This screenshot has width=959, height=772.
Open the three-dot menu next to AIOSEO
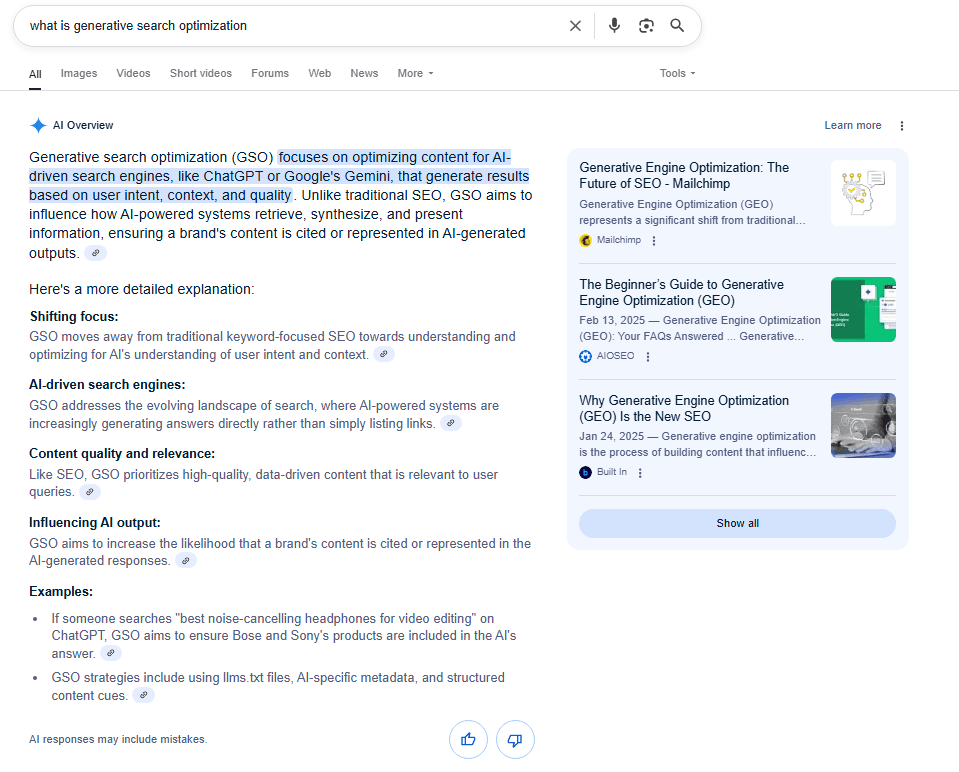tap(648, 356)
